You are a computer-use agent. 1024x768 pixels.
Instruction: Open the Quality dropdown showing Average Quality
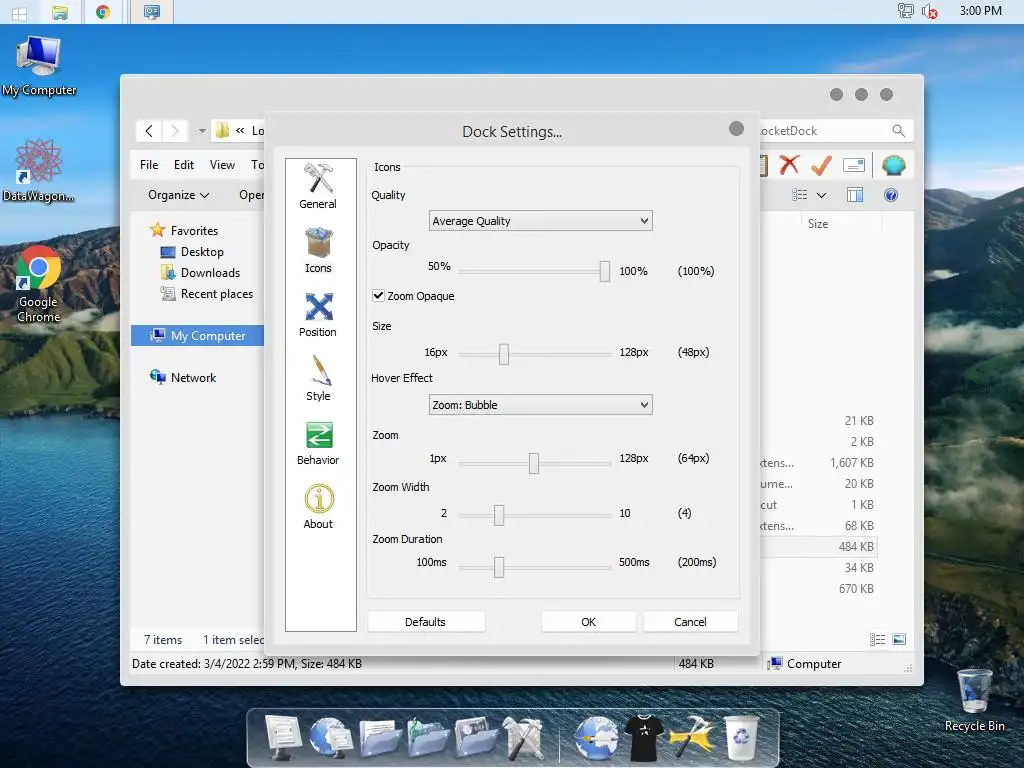coord(540,221)
